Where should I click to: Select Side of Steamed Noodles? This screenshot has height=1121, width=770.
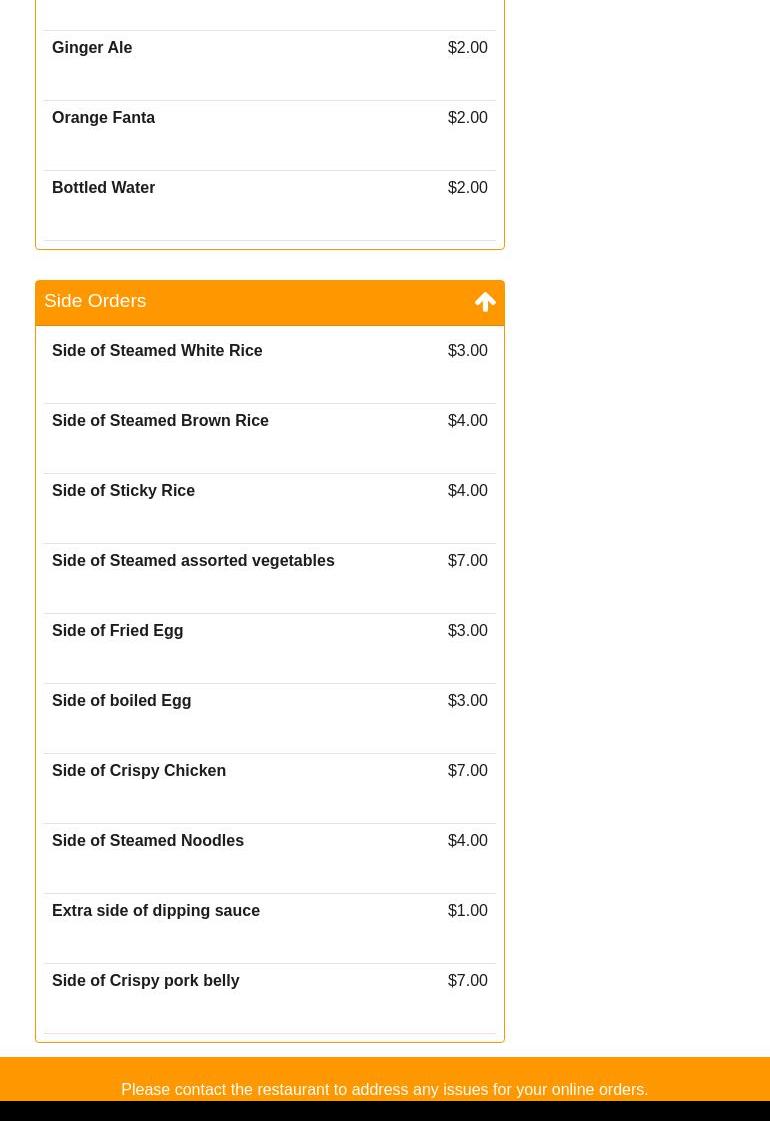coord(270,859)
